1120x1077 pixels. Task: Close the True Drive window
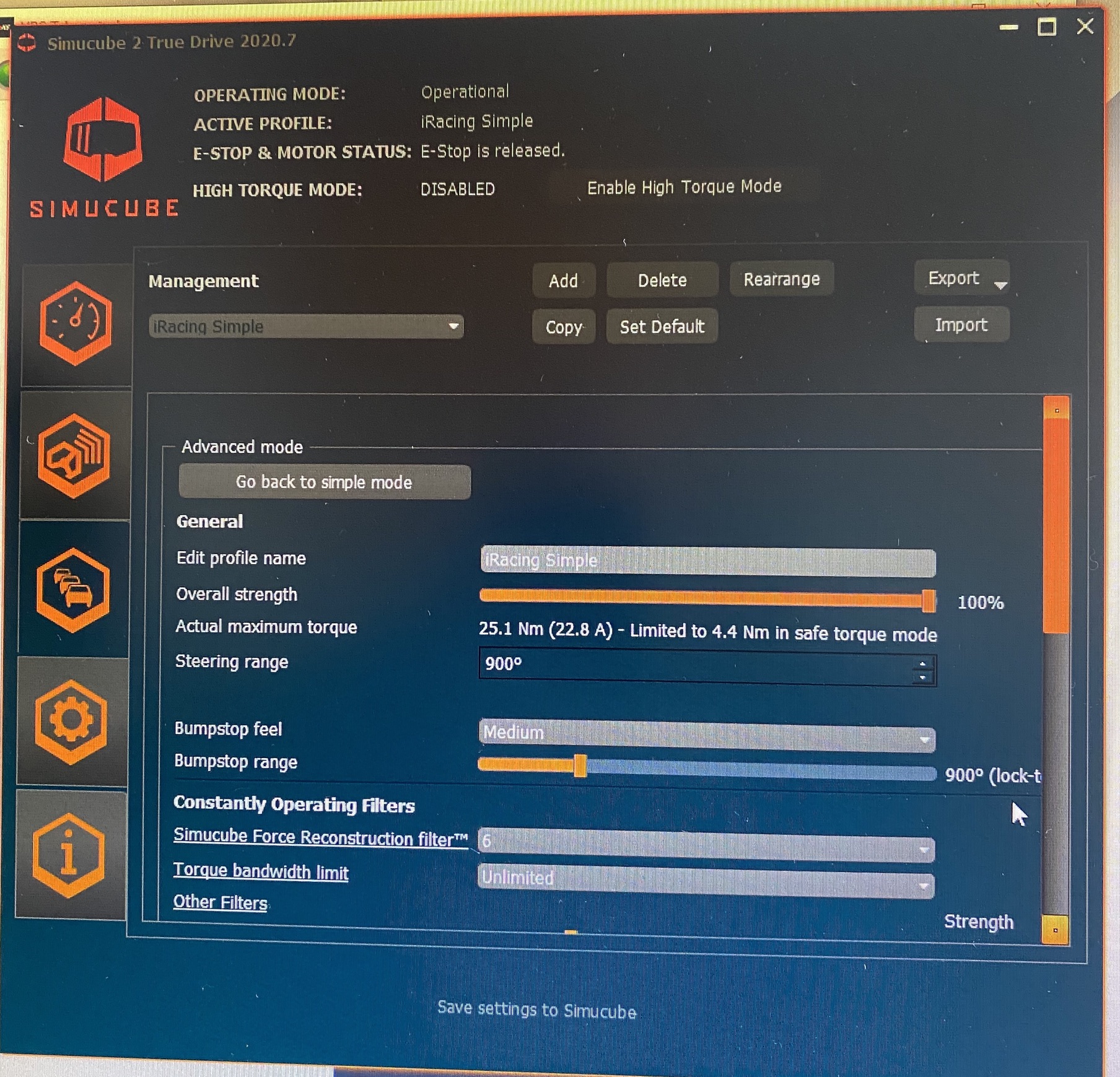(x=1085, y=26)
